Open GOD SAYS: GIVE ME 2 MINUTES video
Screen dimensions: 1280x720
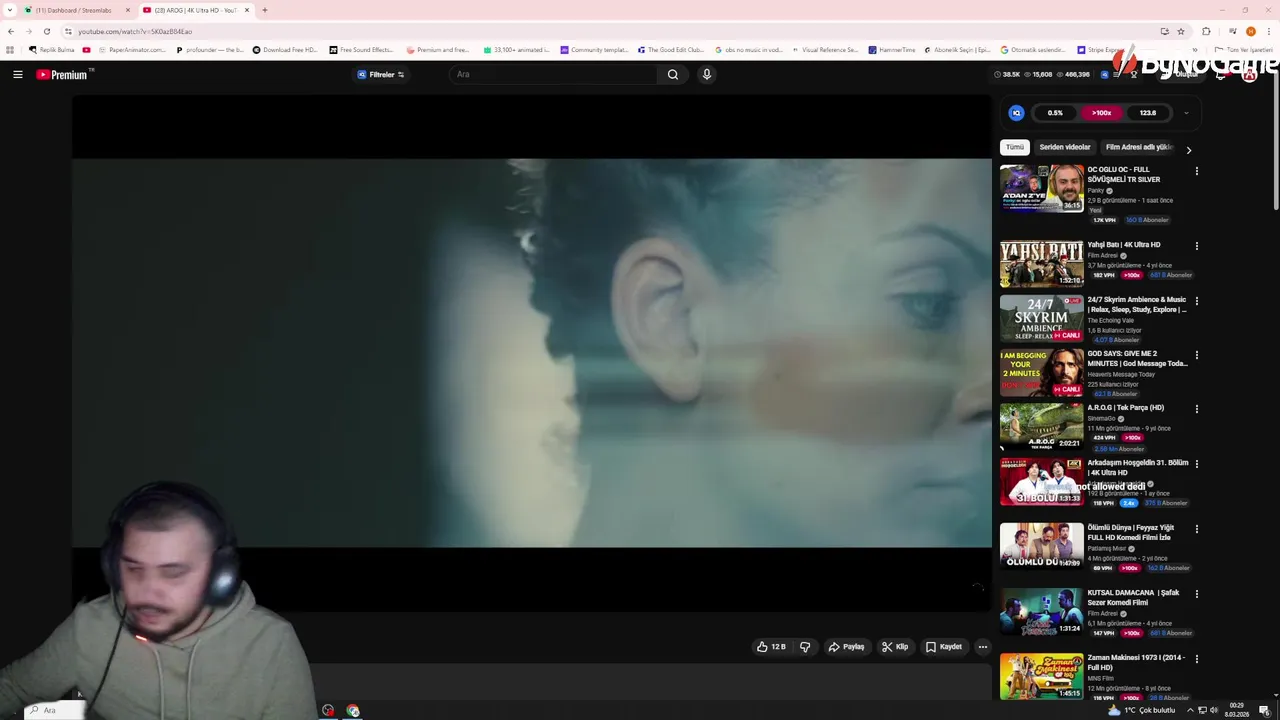pyautogui.click(x=1137, y=359)
